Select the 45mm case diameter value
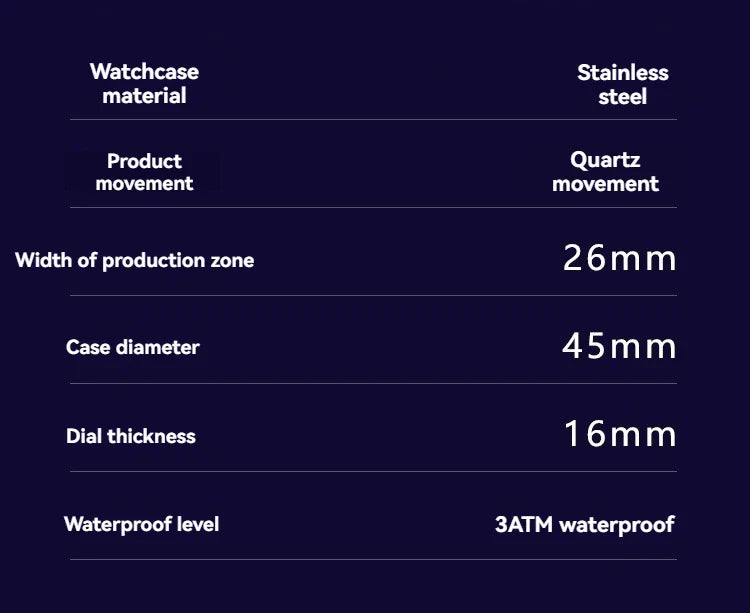750x613 pixels. [x=619, y=347]
